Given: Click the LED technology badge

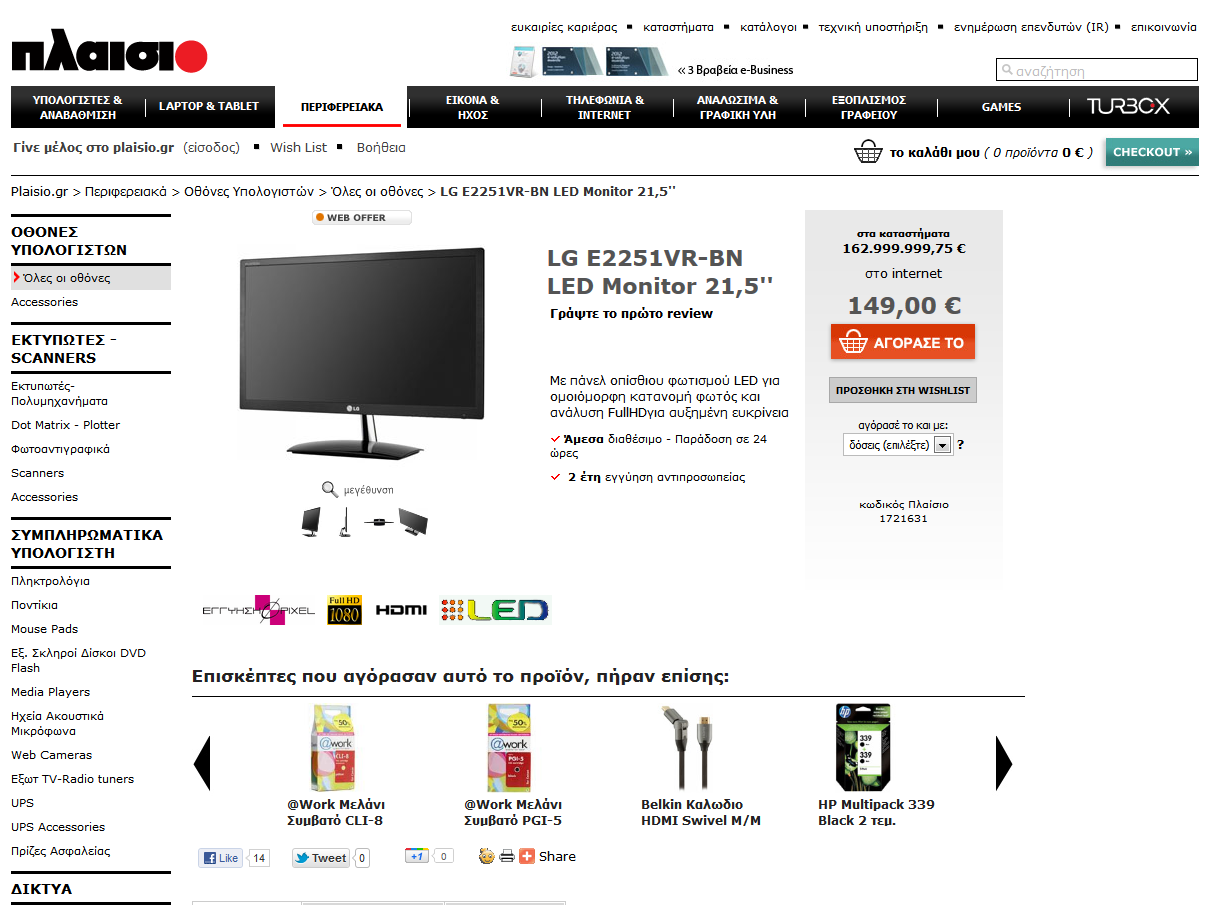Looking at the screenshot, I should point(495,610).
